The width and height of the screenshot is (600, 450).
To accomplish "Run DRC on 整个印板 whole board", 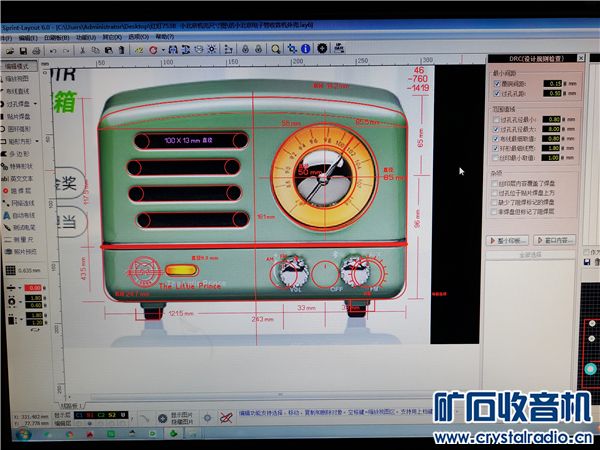I will point(508,240).
